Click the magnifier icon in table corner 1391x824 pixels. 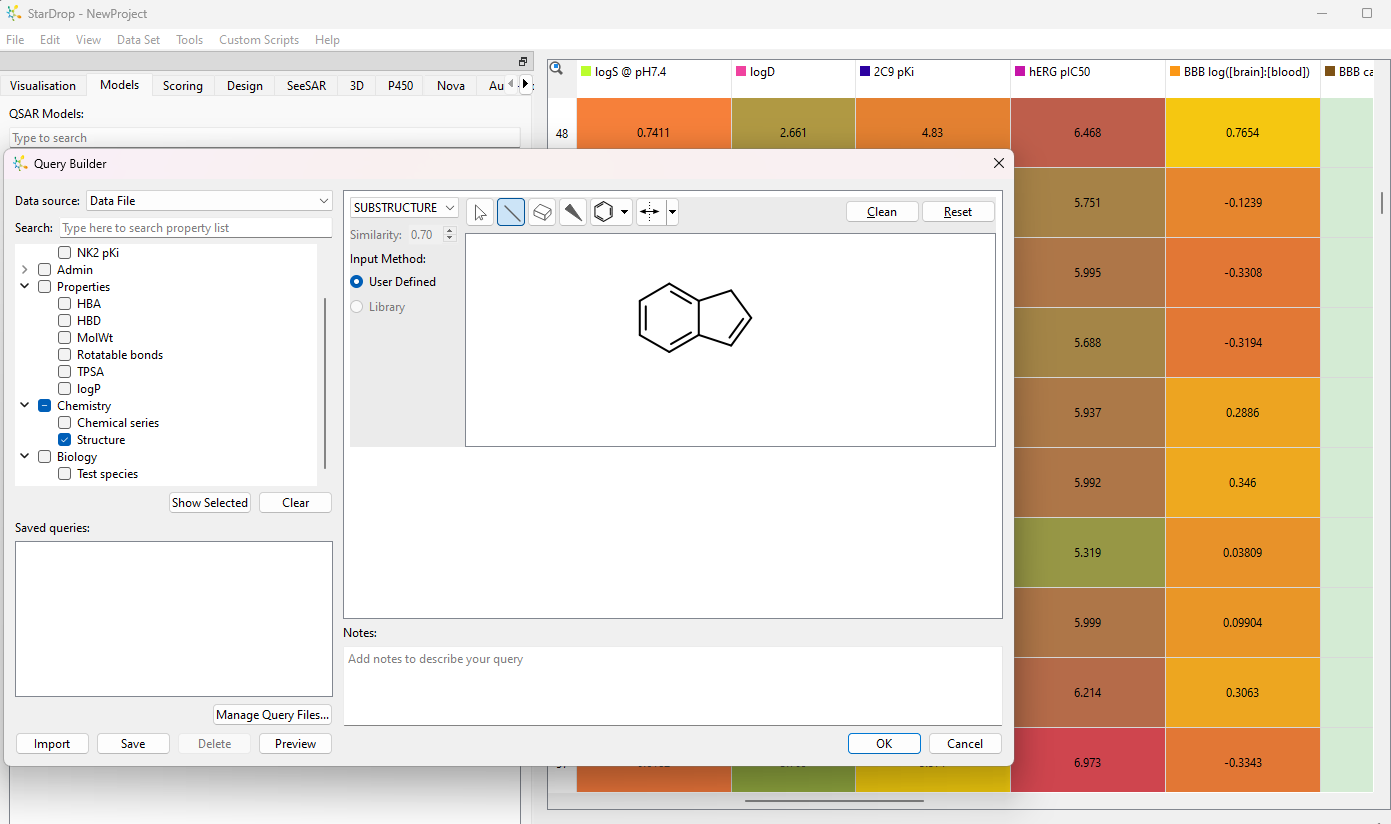(x=556, y=68)
